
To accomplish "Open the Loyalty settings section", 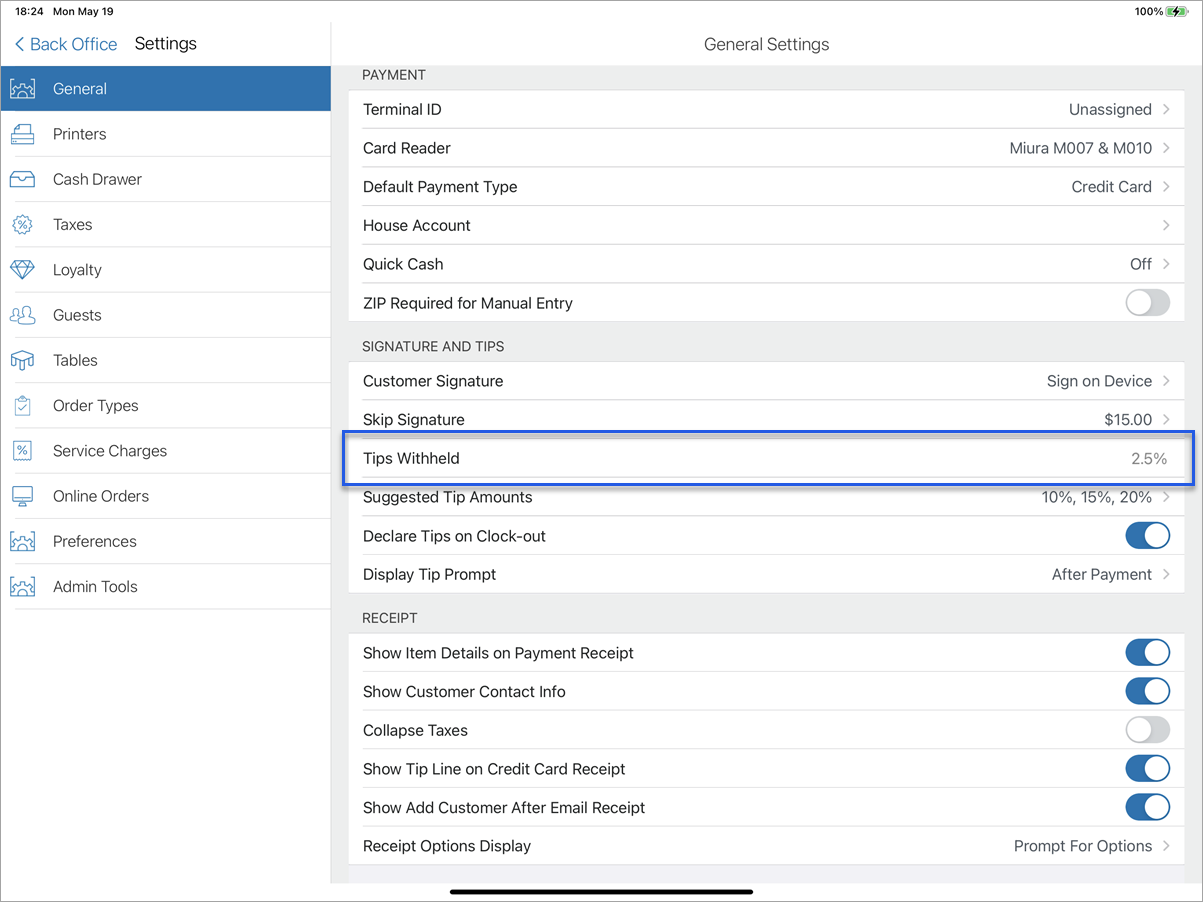I will [166, 270].
